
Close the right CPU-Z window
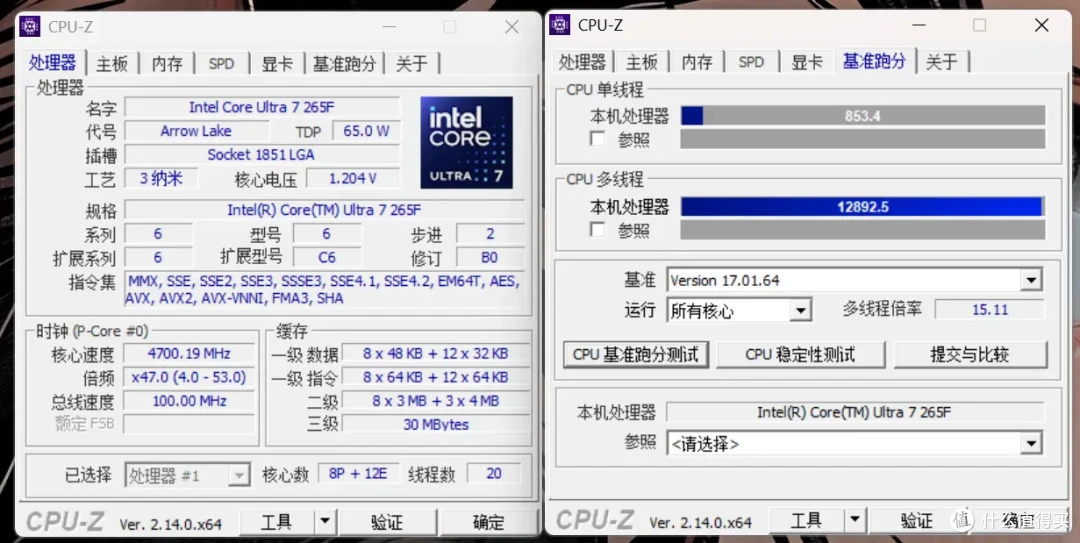coord(1041,25)
